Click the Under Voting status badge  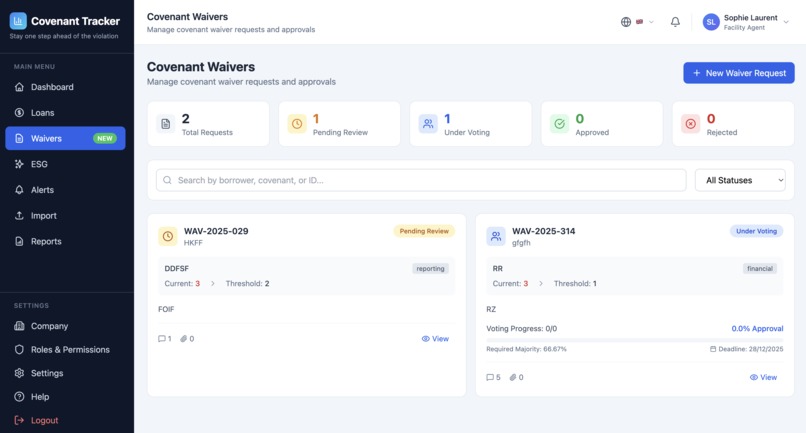756,231
